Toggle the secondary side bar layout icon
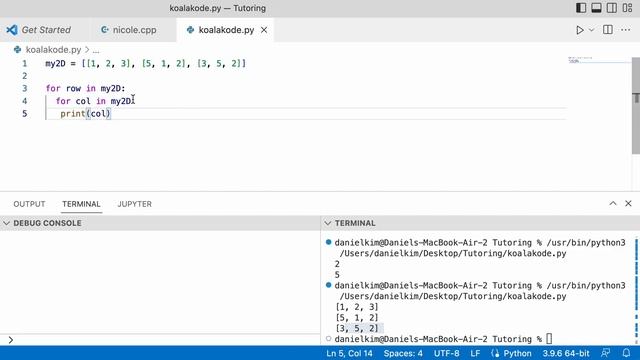The height and width of the screenshot is (360, 640). [x=612, y=8]
